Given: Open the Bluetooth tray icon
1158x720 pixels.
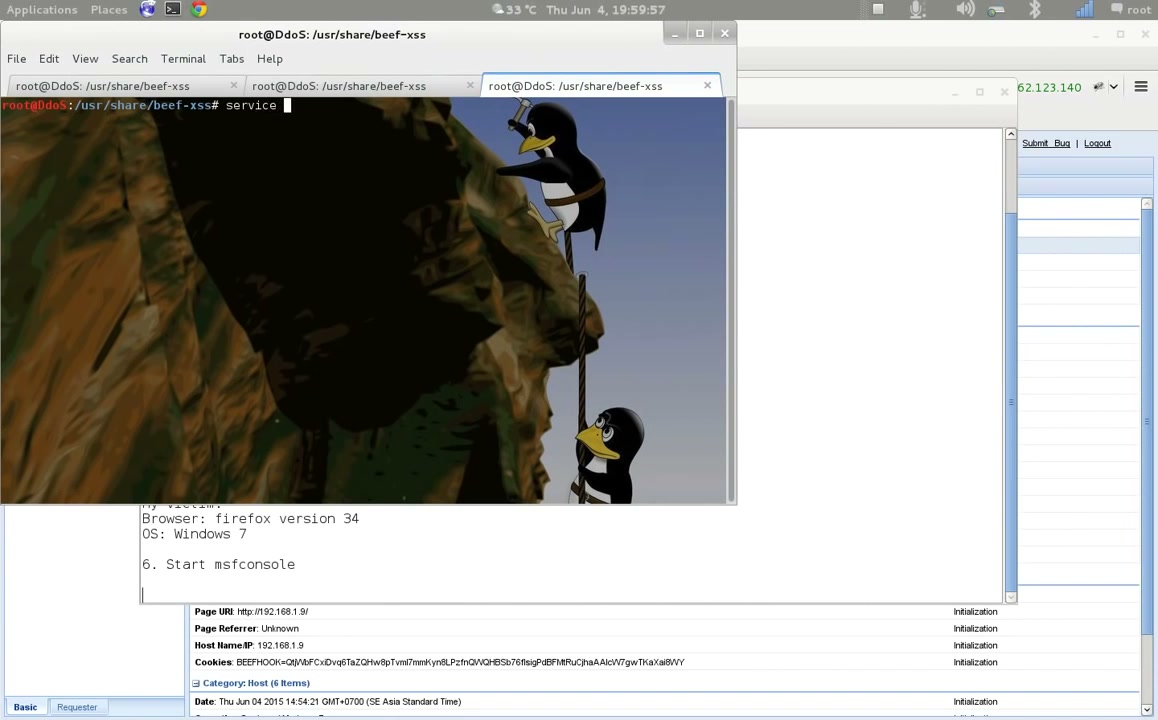Looking at the screenshot, I should (1035, 9).
